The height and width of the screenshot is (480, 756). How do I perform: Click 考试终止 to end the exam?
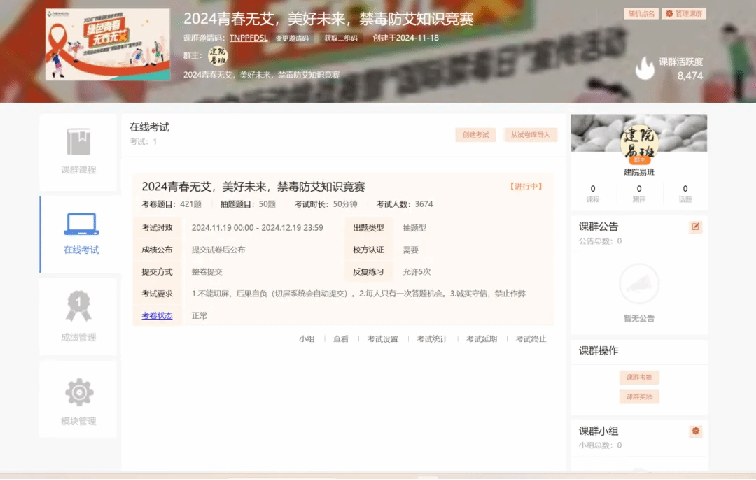[531, 339]
